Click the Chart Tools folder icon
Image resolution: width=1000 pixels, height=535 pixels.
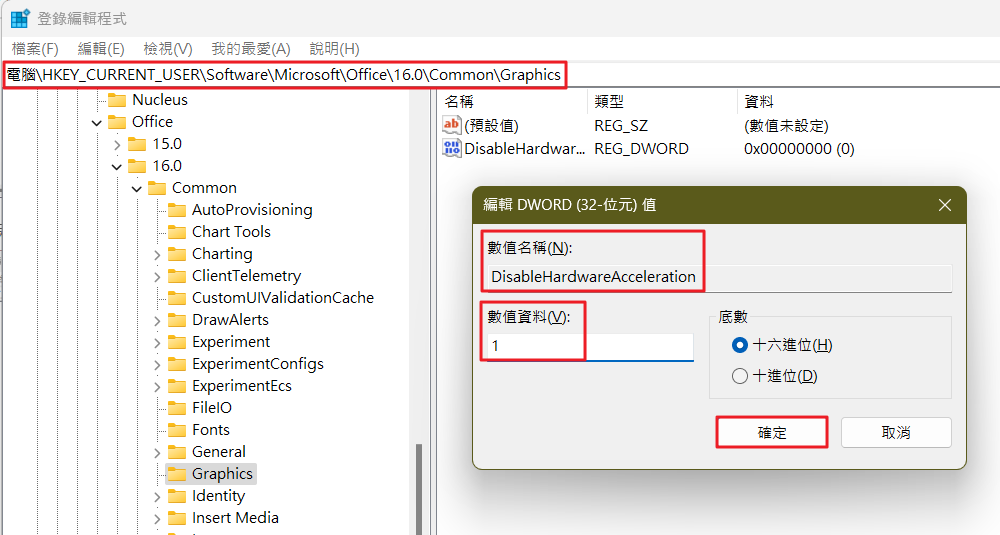coord(177,232)
